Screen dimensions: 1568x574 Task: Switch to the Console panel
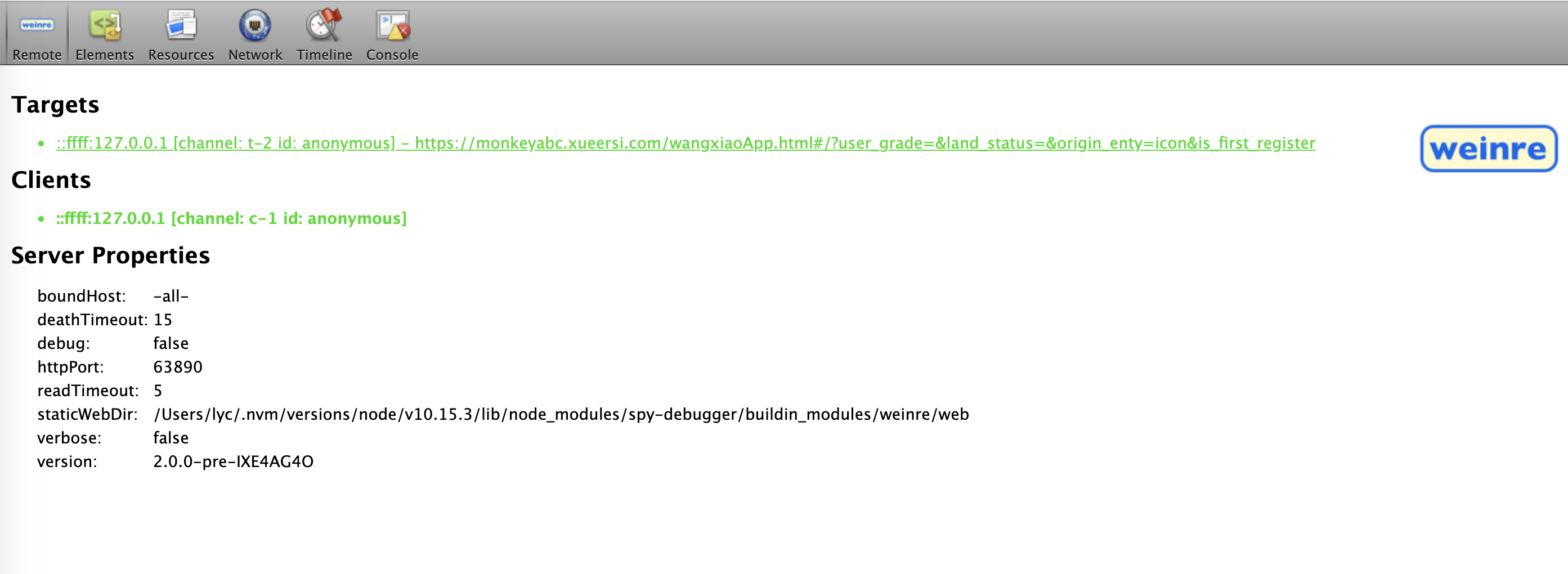click(392, 34)
